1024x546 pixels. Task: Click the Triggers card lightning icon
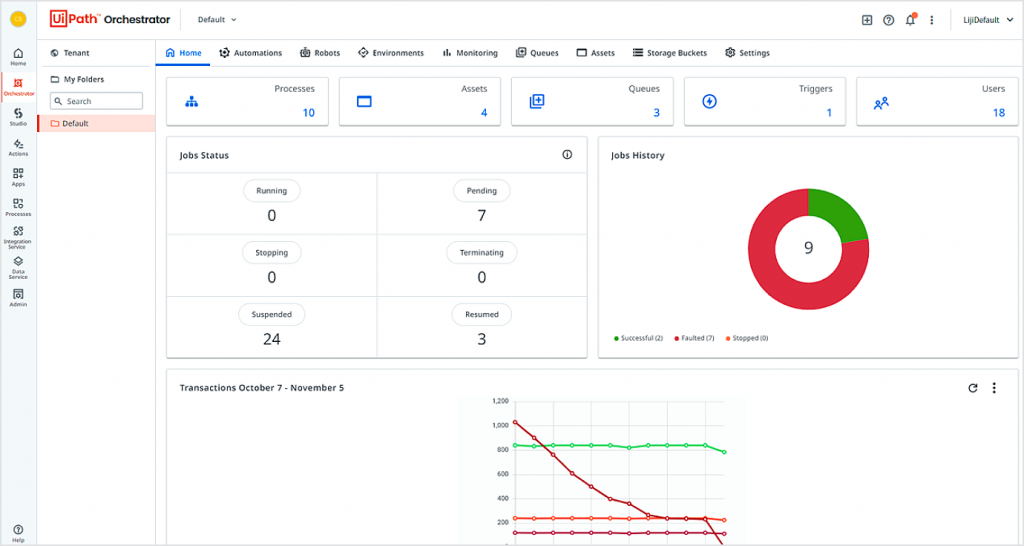pos(709,101)
